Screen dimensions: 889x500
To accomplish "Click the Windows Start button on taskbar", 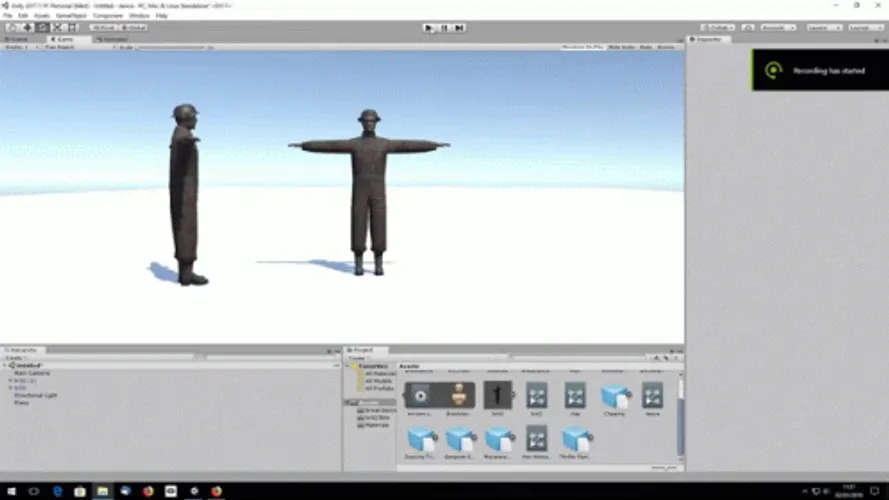I will 10,491.
